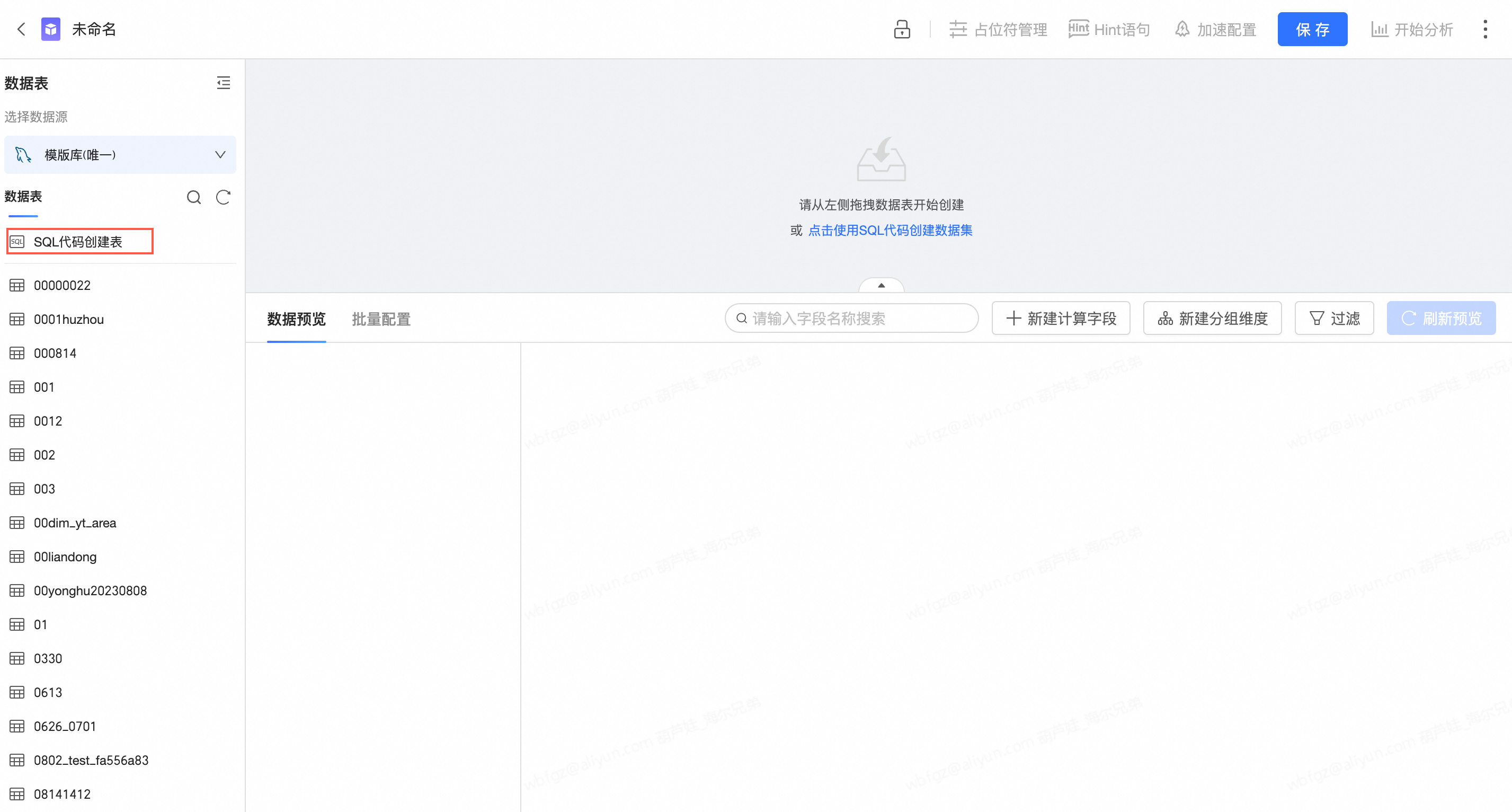This screenshot has height=812, width=1512.
Task: Switch to the 批量配置 tab
Action: tap(381, 319)
